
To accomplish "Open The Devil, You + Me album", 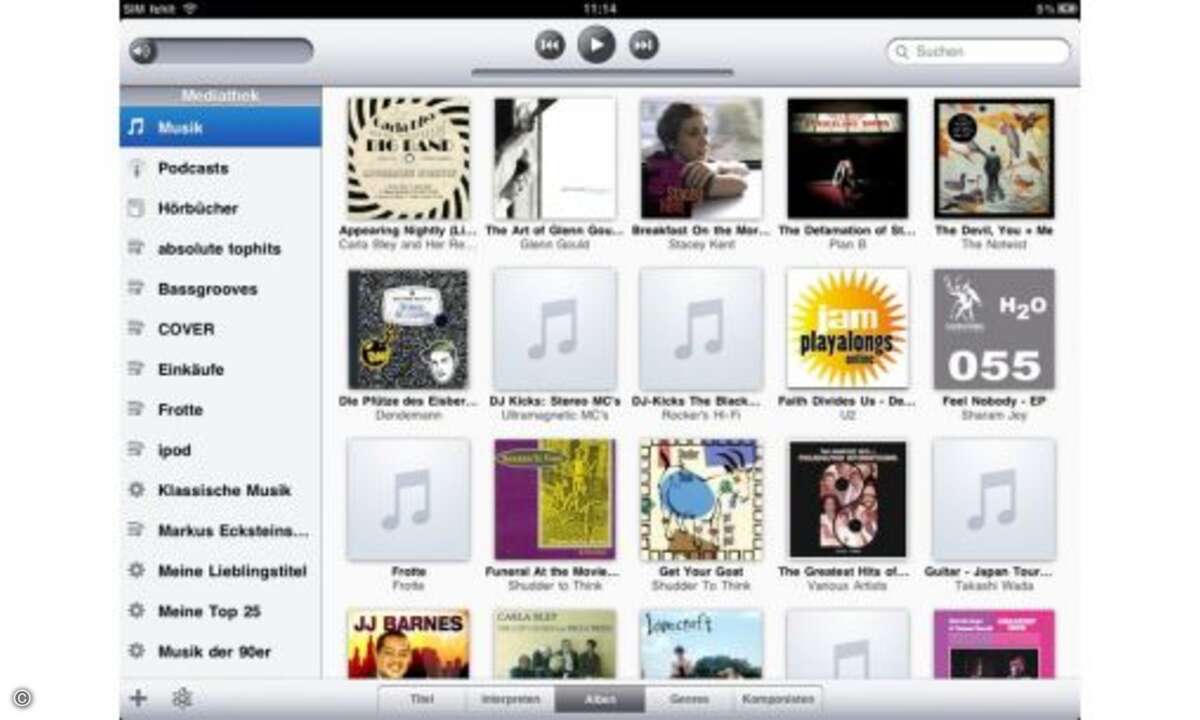I will tap(994, 158).
